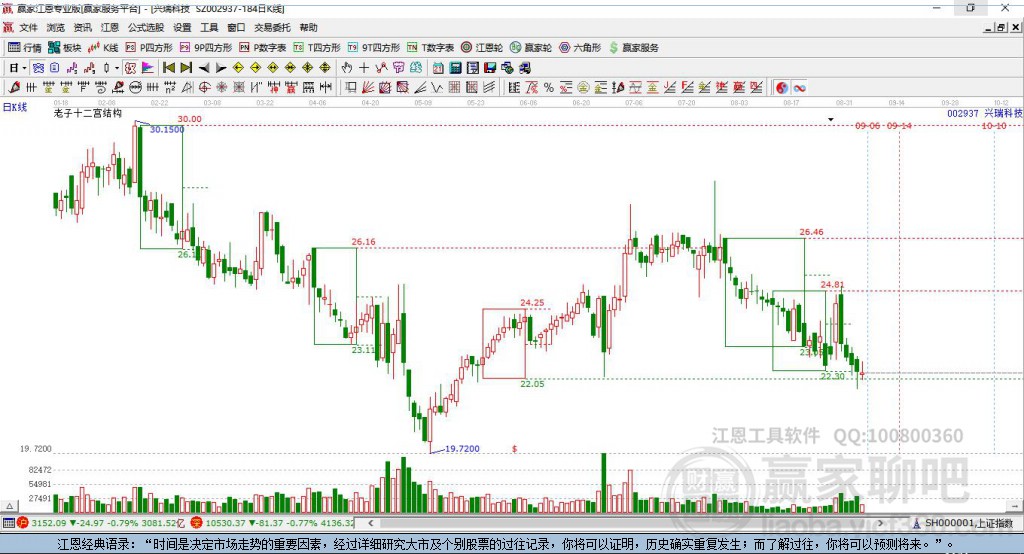Open the 交易委托 menu
Image resolution: width=1024 pixels, height=554 pixels.
272,27
